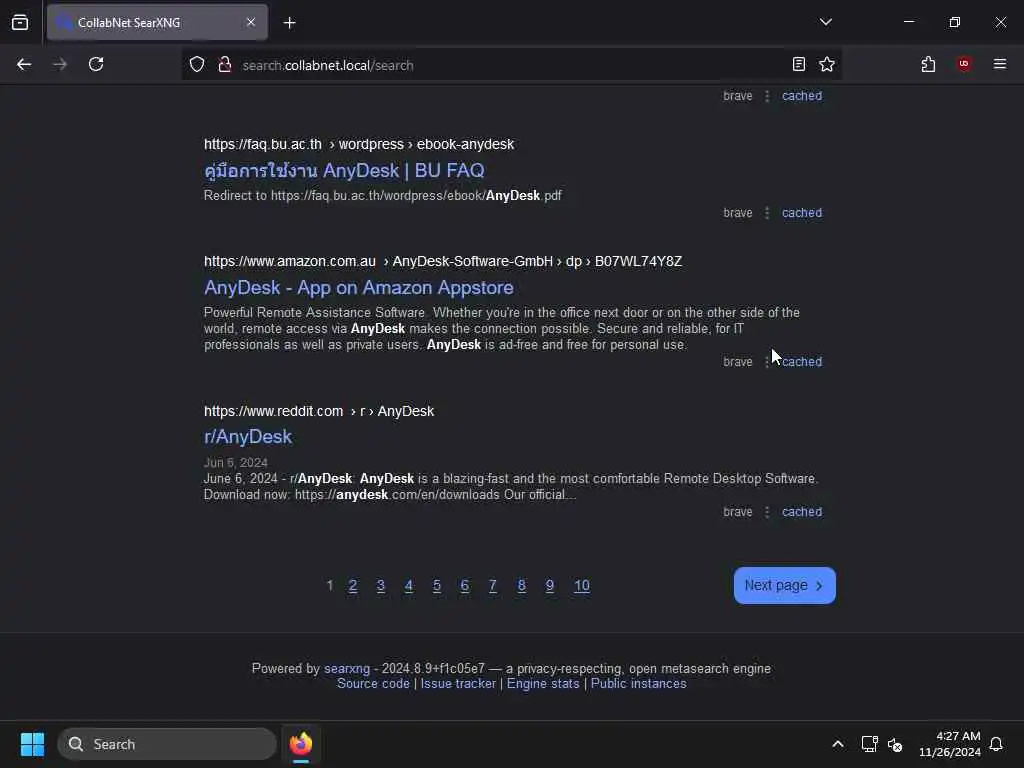Go to results page 6

tap(465, 586)
